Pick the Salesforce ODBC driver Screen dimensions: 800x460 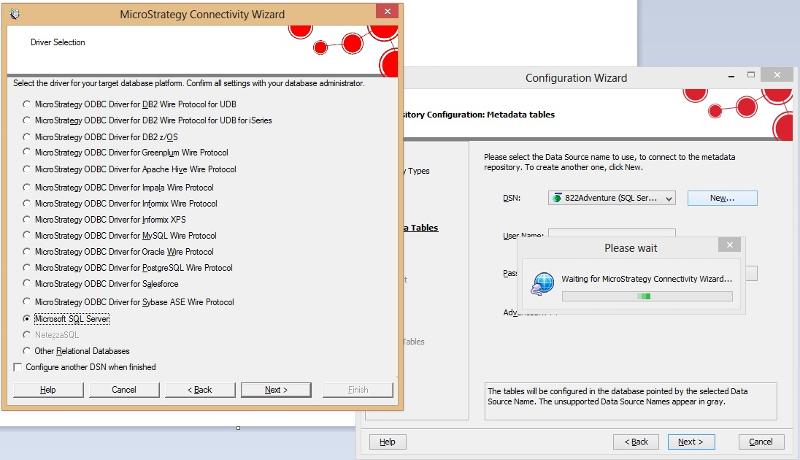pos(27,283)
